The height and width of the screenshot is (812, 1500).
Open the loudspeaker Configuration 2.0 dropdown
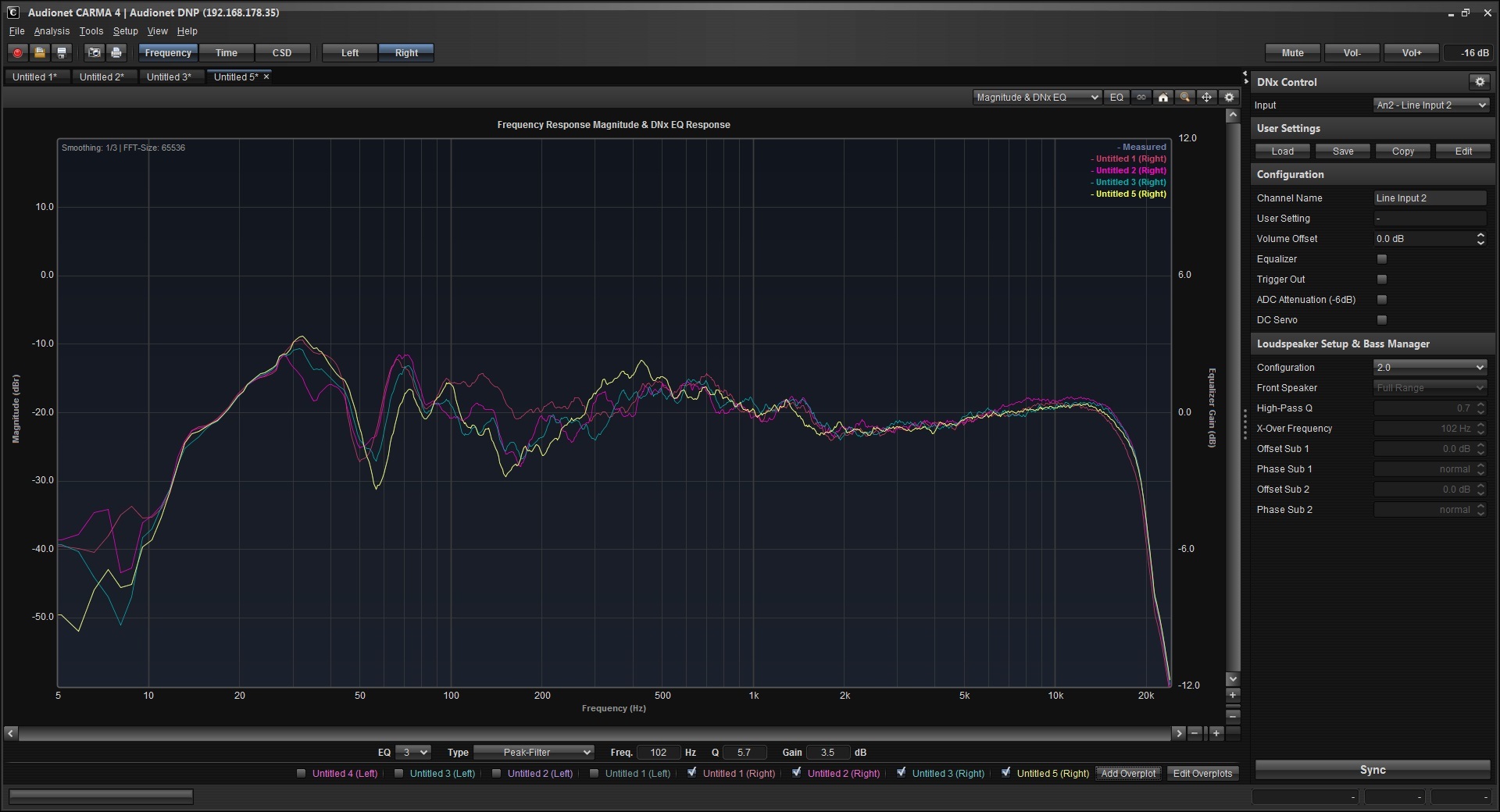point(1430,368)
